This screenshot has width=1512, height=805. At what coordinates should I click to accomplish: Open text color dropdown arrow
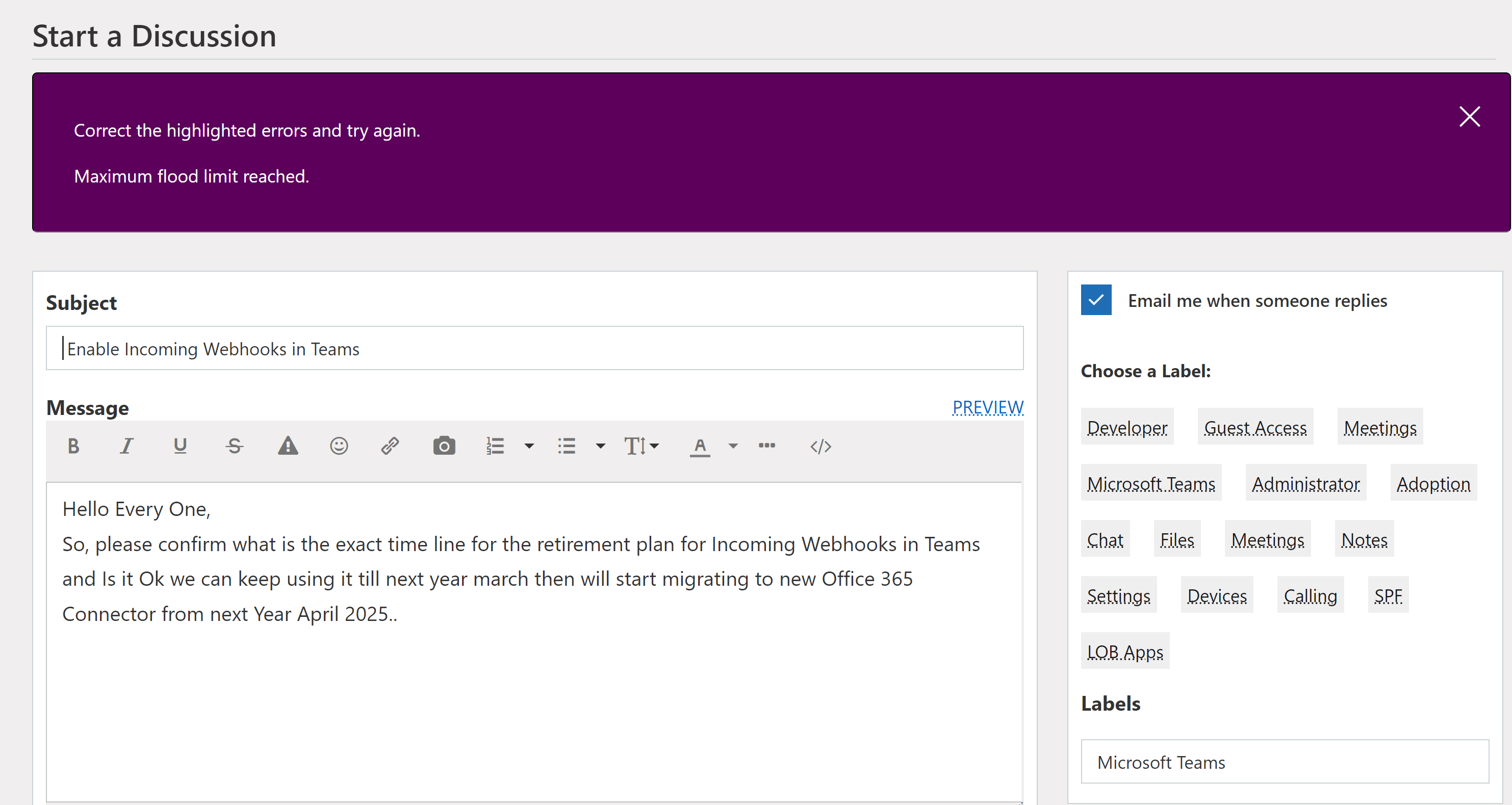733,447
